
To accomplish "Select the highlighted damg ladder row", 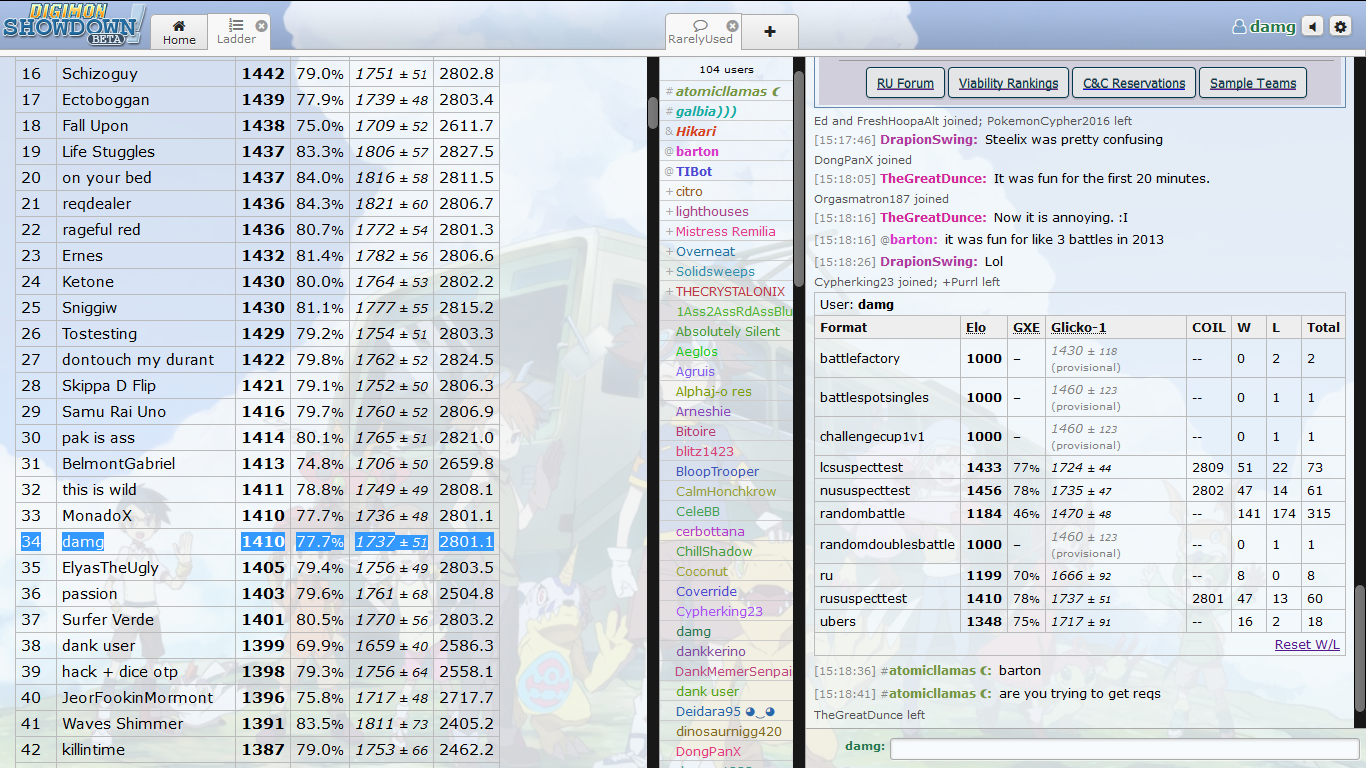I will [257, 542].
